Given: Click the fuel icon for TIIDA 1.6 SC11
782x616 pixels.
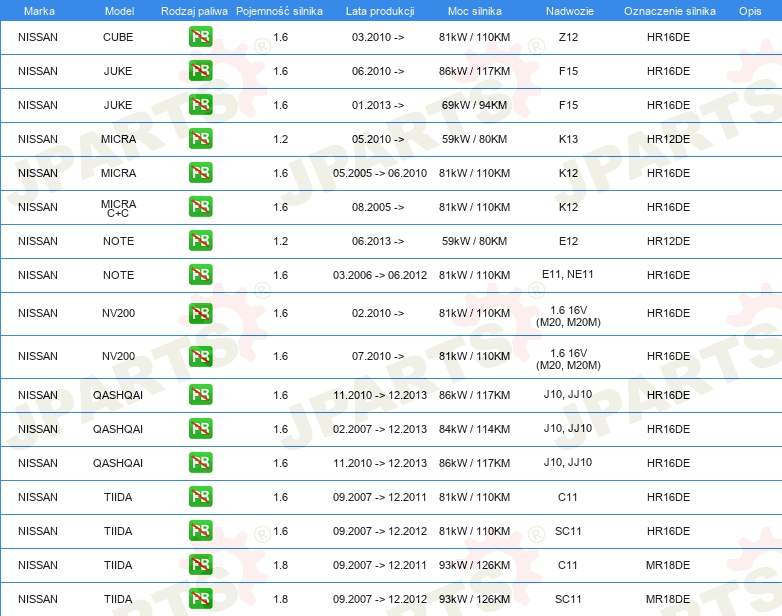Looking at the screenshot, I should click(x=200, y=531).
